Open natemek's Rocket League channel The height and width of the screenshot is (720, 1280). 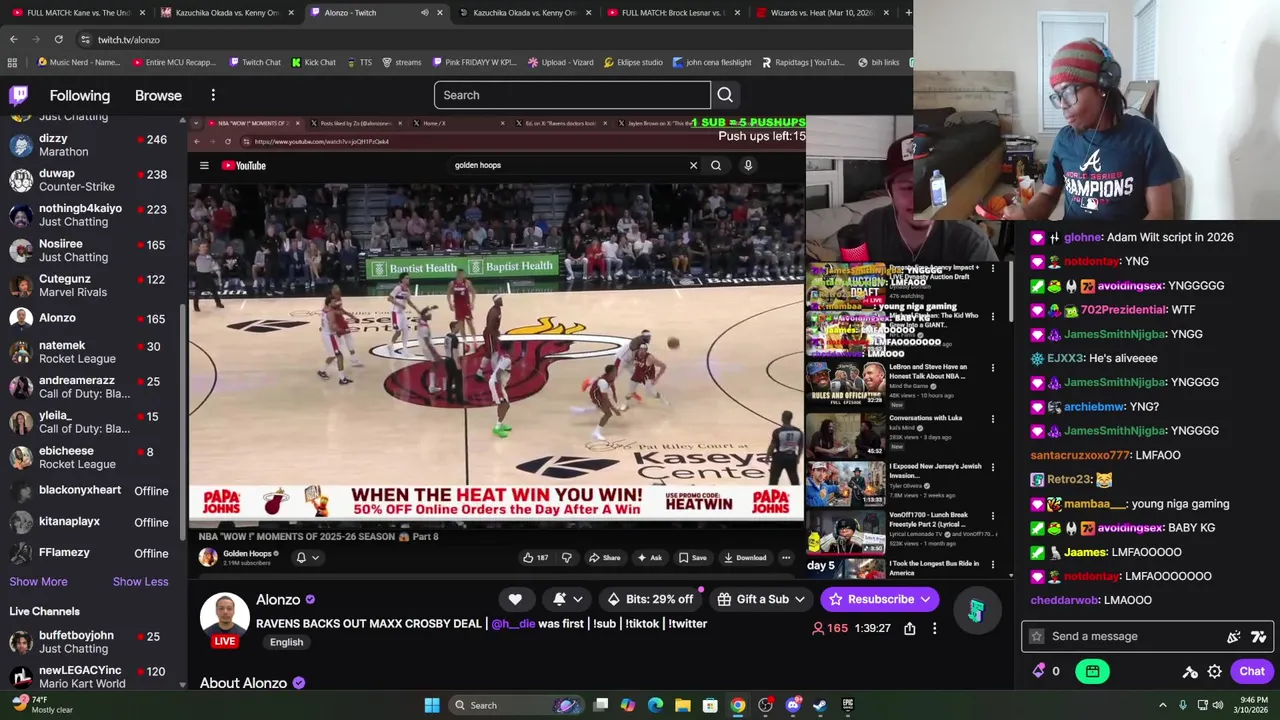click(x=90, y=352)
